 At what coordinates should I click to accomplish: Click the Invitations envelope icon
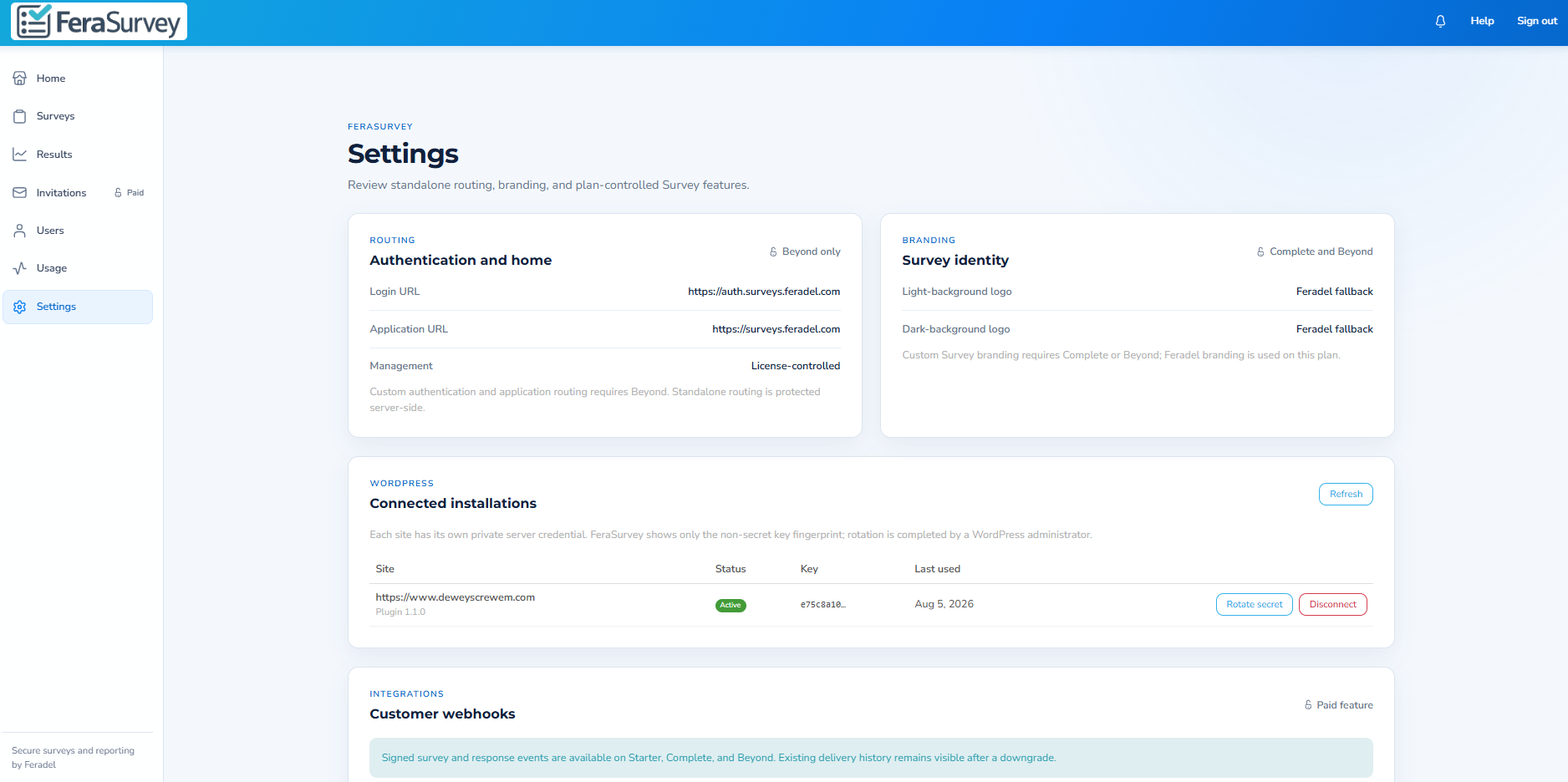click(20, 192)
